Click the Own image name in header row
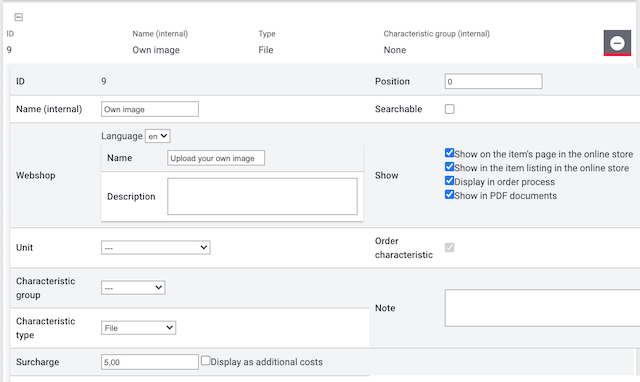 coord(156,50)
